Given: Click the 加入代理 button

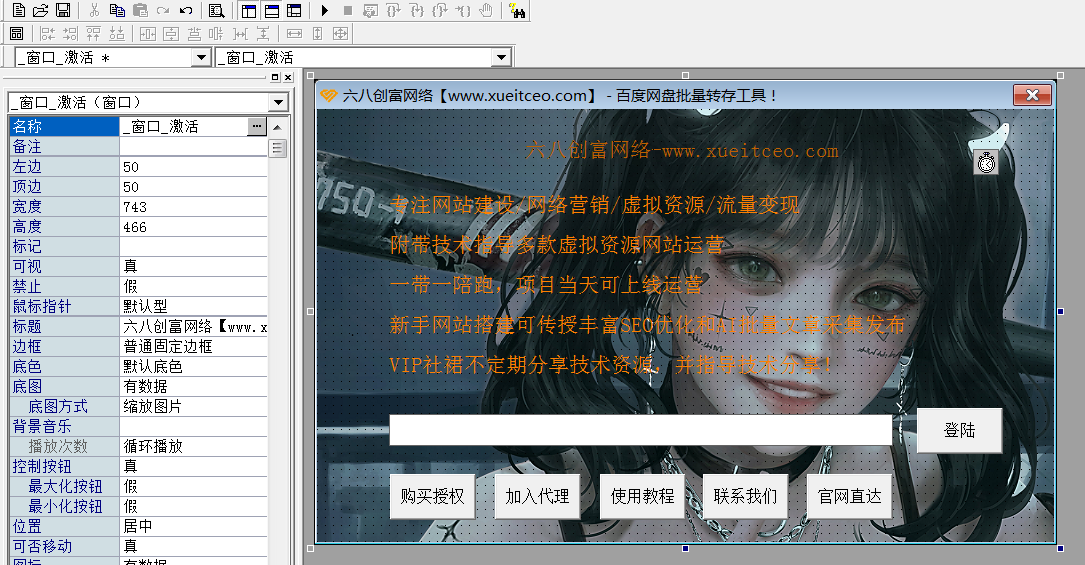Looking at the screenshot, I should (x=537, y=497).
